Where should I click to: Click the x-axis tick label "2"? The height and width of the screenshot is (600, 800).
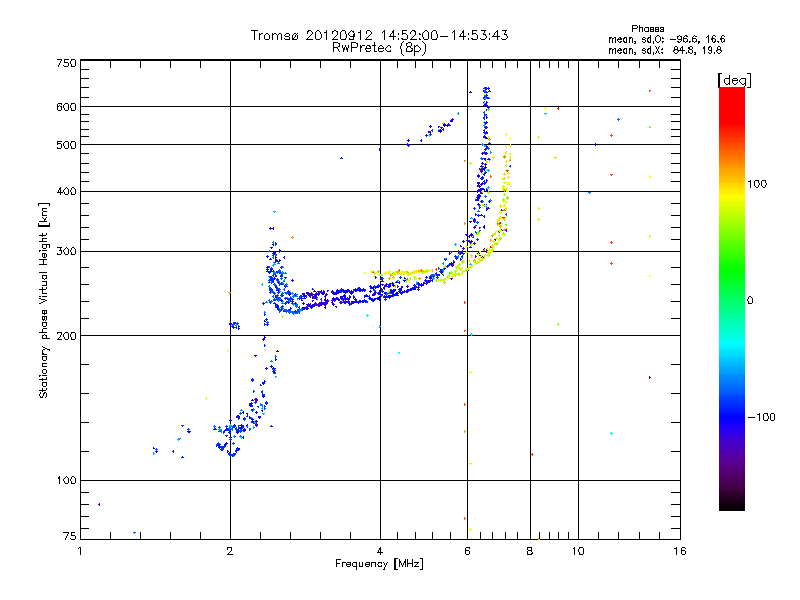(230, 551)
